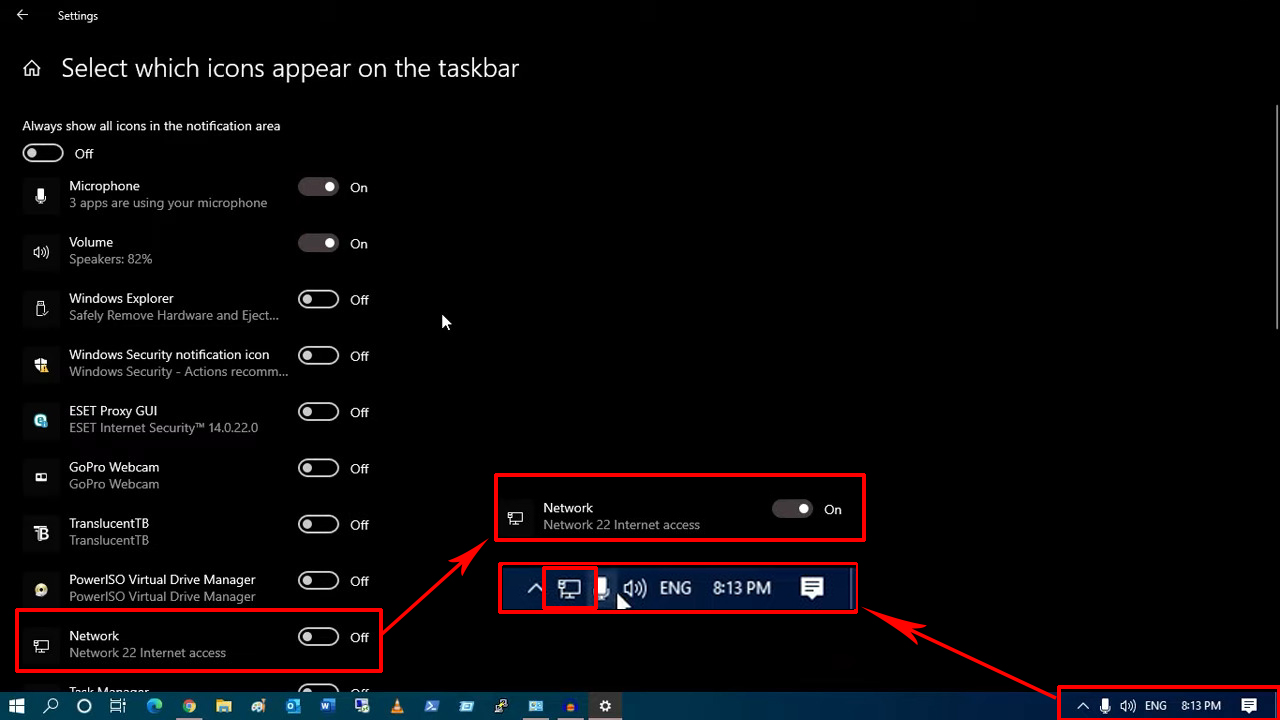Open Windows PowerShell from the taskbar
The width and height of the screenshot is (1280, 720).
click(x=432, y=706)
